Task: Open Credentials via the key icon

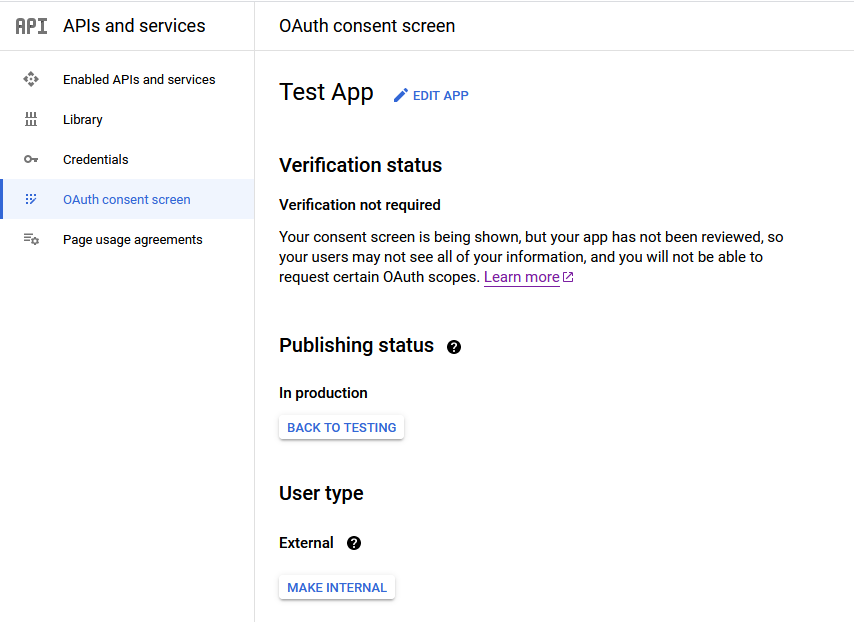Action: coord(31,159)
